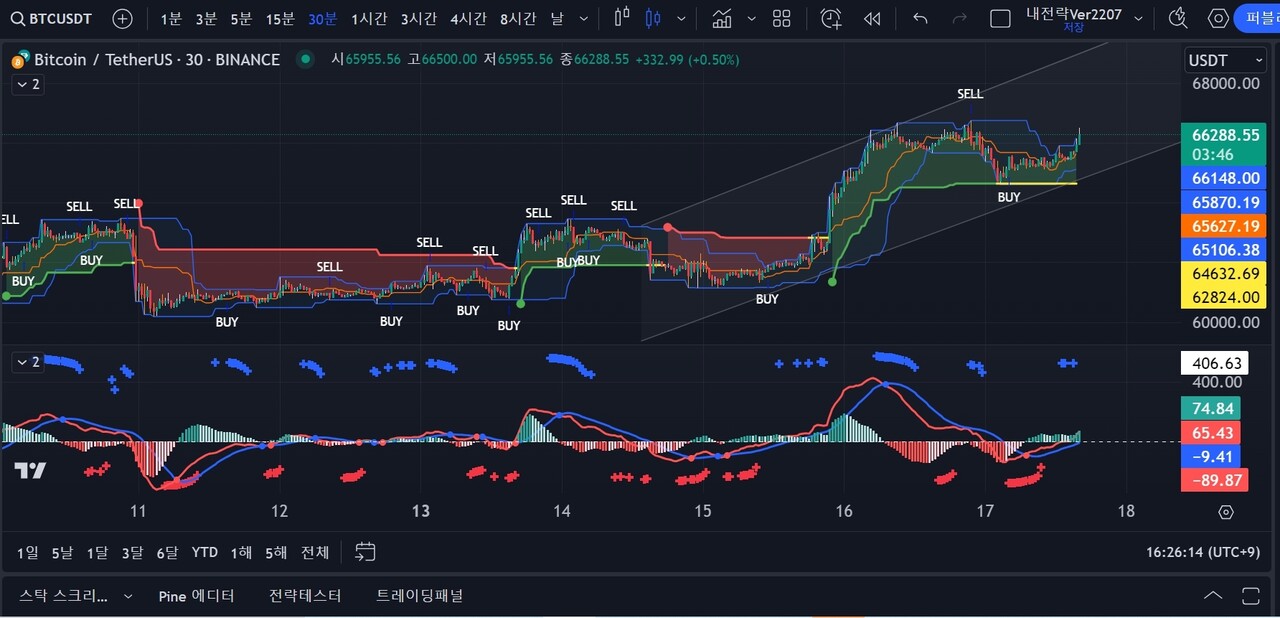Screen dimensions: 1280x618
Task: Open the multi-chart layout grid icon
Action: pos(781,18)
